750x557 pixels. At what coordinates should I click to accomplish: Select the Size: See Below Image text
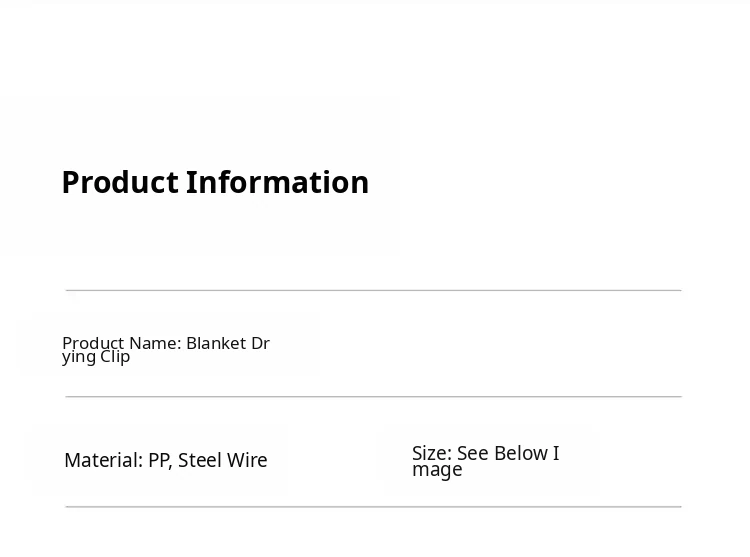pyautogui.click(x=485, y=461)
